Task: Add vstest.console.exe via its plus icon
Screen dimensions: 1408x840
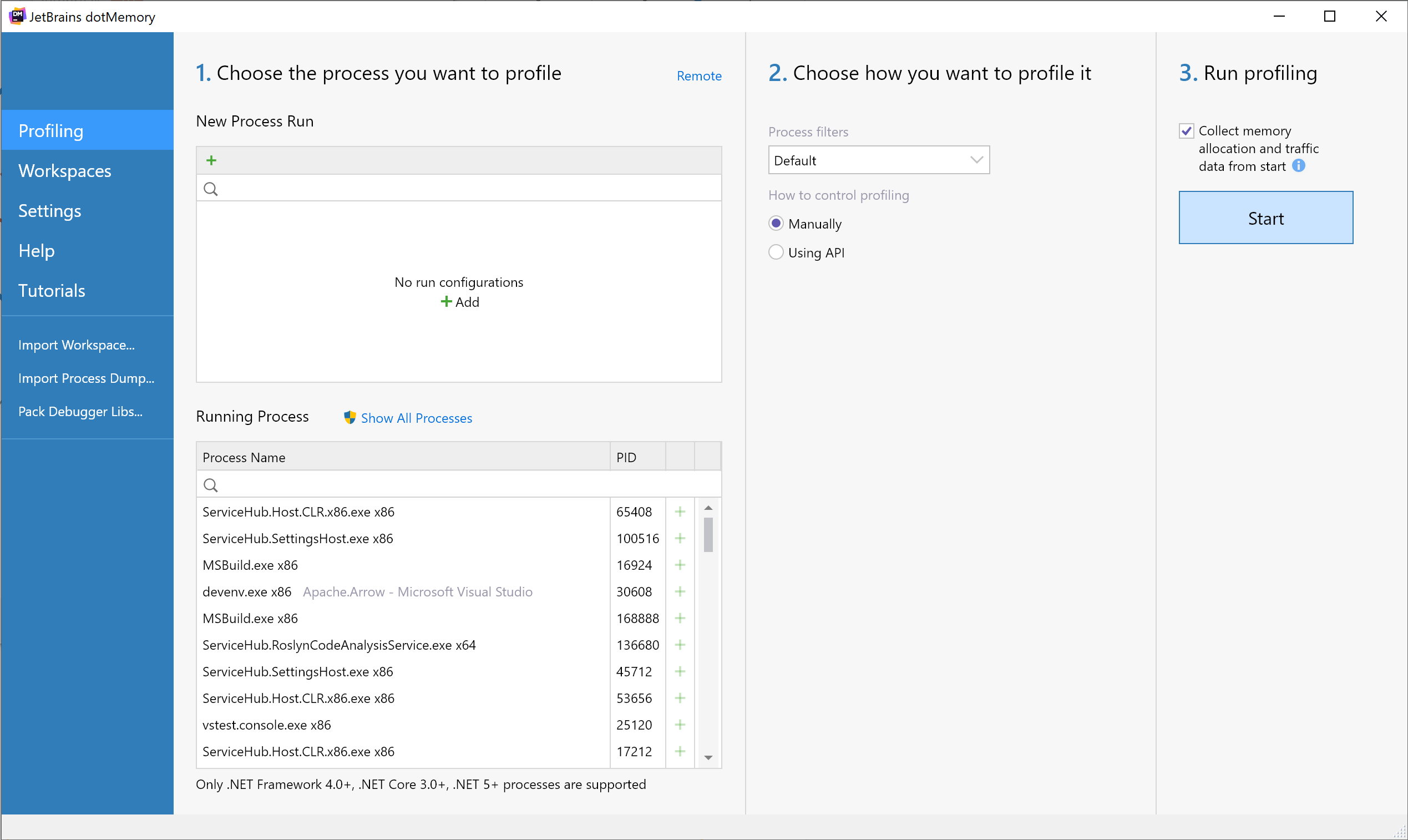Action: 680,725
